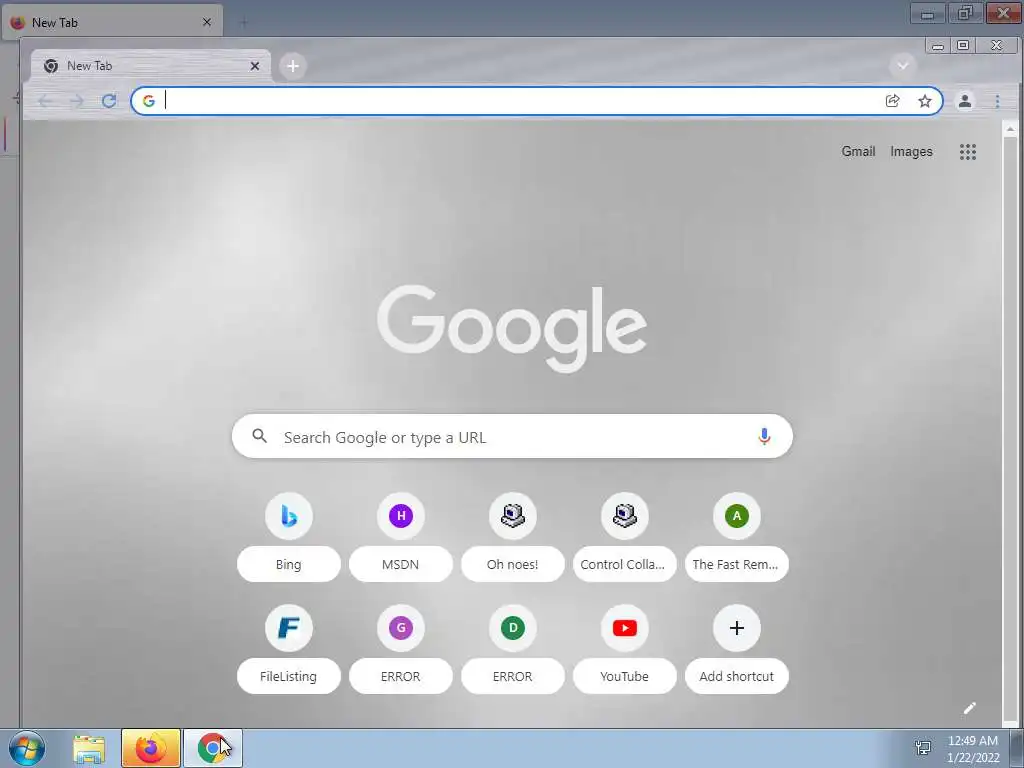Open The Fast Rem... shortcut icon

pos(737,516)
